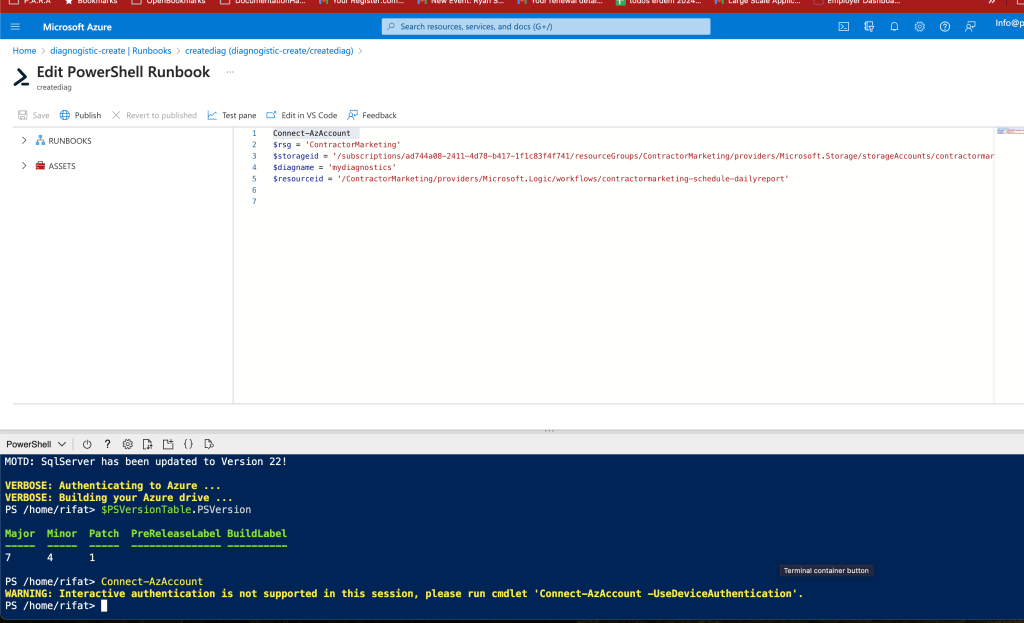This screenshot has height=623, width=1024.
Task: Click the $PSVersionTable.PSVersion command text
Action: click(x=176, y=509)
